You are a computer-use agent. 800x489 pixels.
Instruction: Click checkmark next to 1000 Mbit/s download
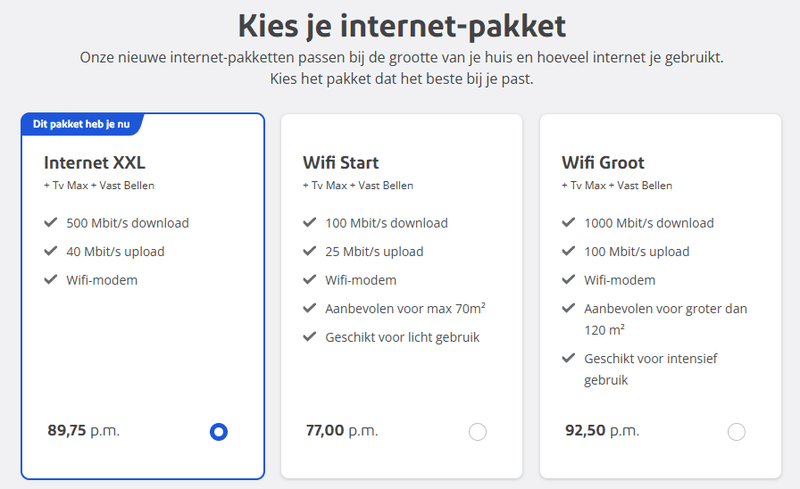pyautogui.click(x=569, y=223)
